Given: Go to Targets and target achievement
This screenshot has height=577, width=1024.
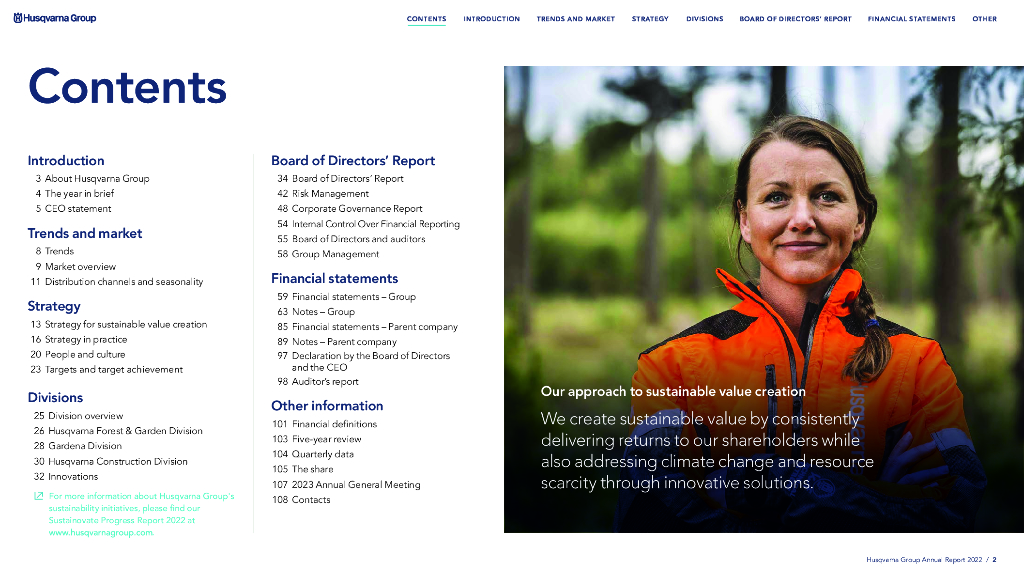Looking at the screenshot, I should (x=106, y=369).
